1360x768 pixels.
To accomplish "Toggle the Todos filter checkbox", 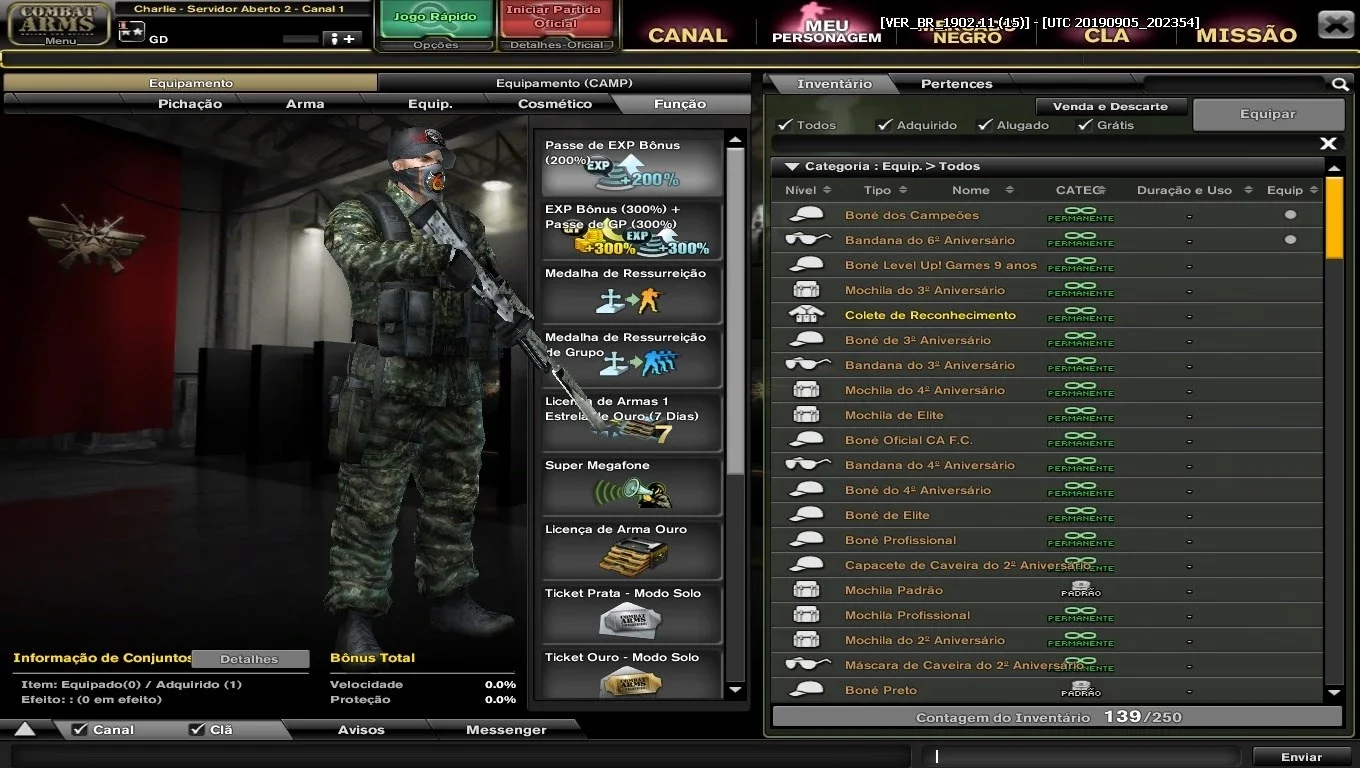I will click(785, 125).
